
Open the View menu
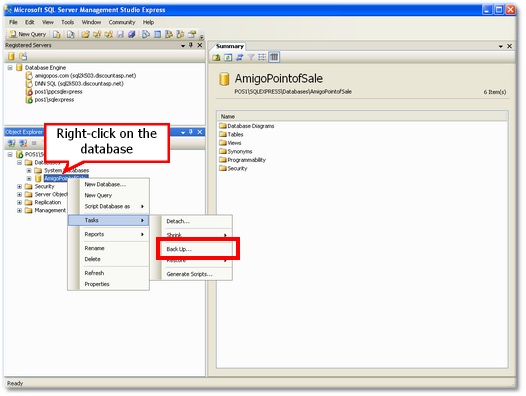[48, 22]
